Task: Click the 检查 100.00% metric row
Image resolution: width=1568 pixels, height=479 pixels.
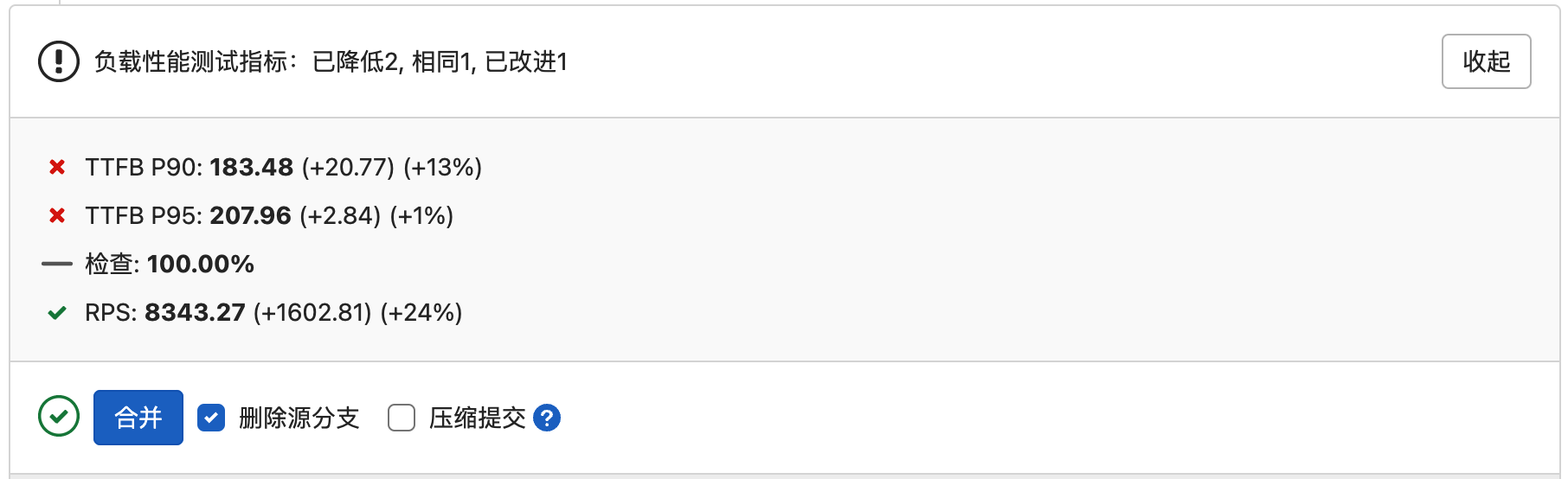Action: [x=170, y=264]
